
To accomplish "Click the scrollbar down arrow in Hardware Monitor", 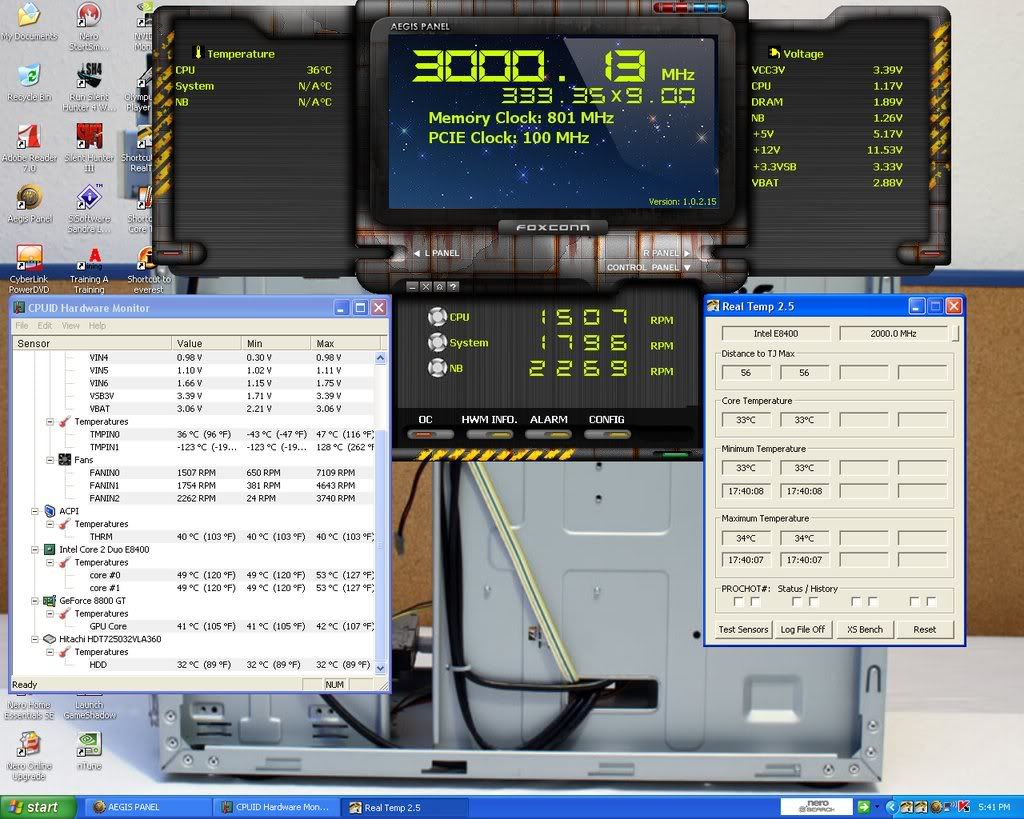I will (381, 667).
